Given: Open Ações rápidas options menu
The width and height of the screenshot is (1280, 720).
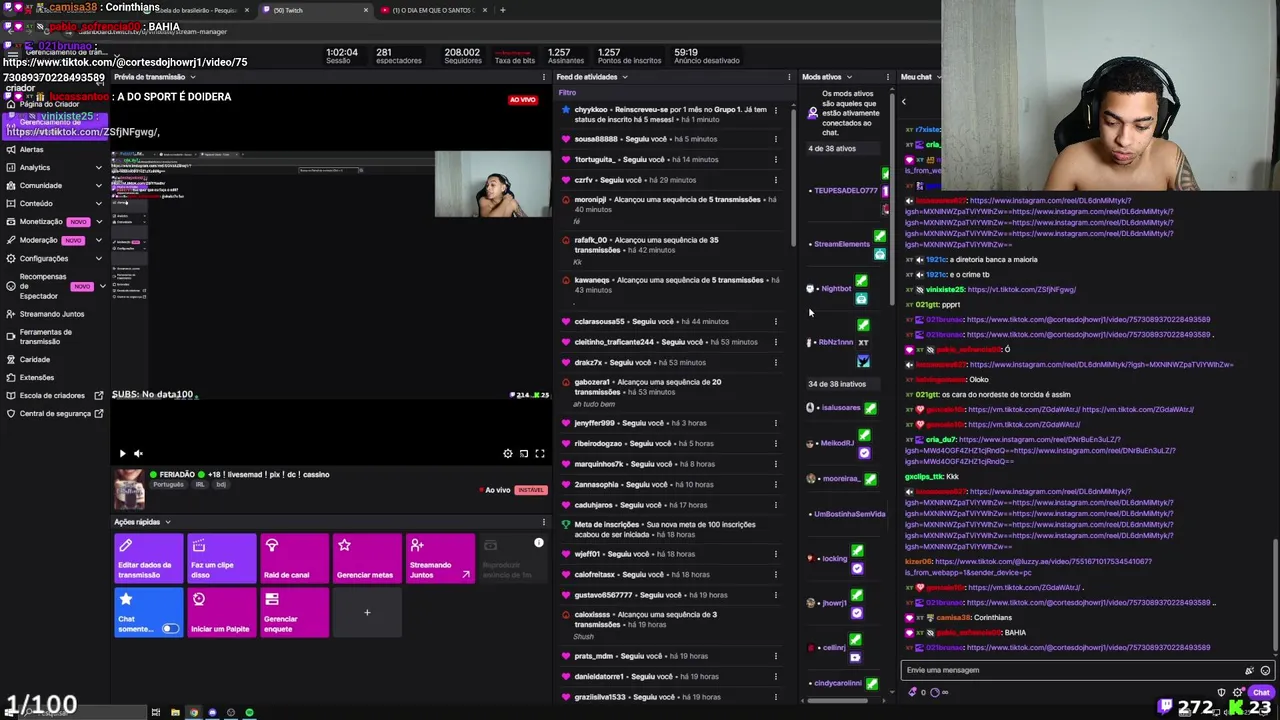Looking at the screenshot, I should coord(544,522).
